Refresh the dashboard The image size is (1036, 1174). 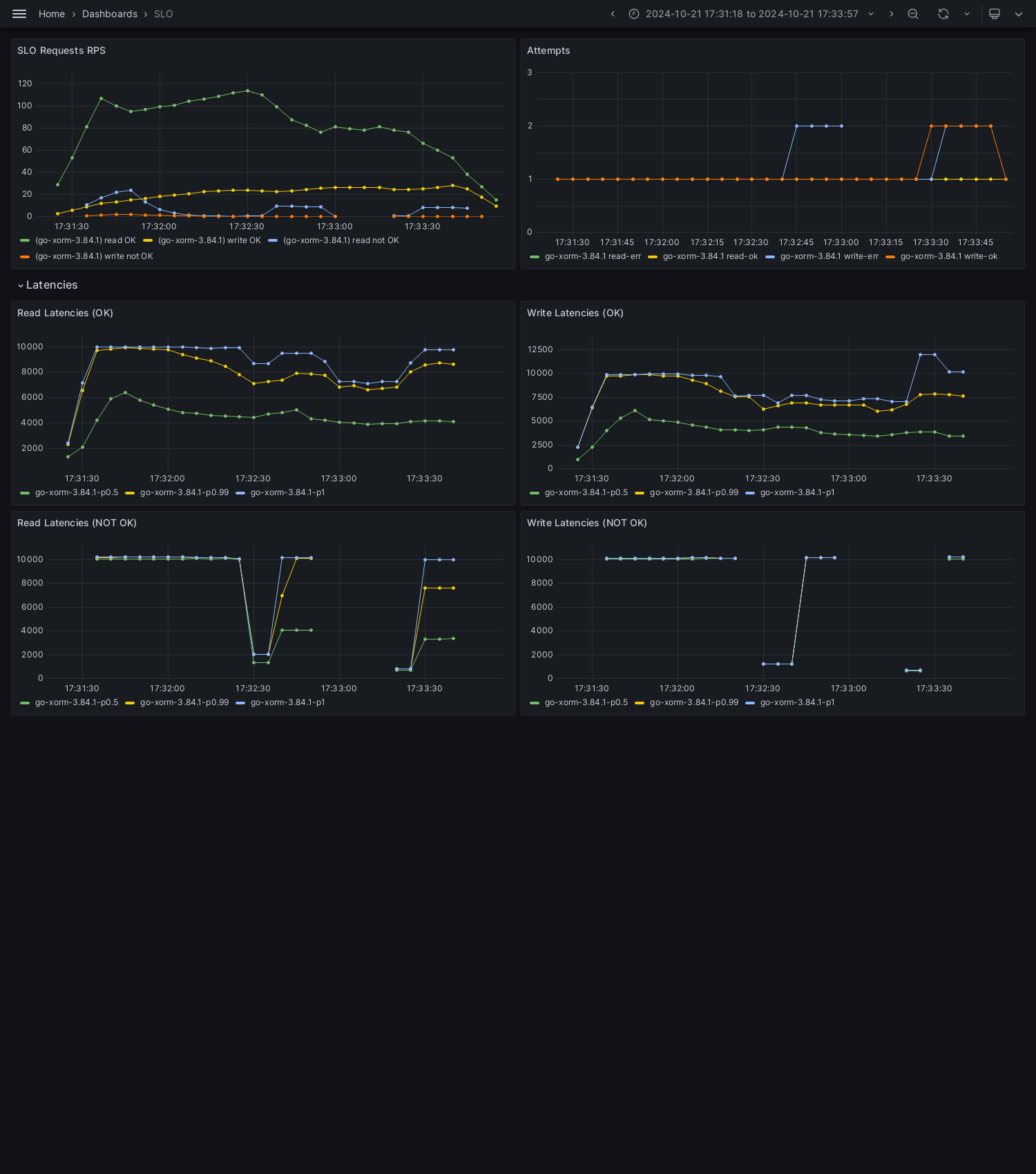943,14
